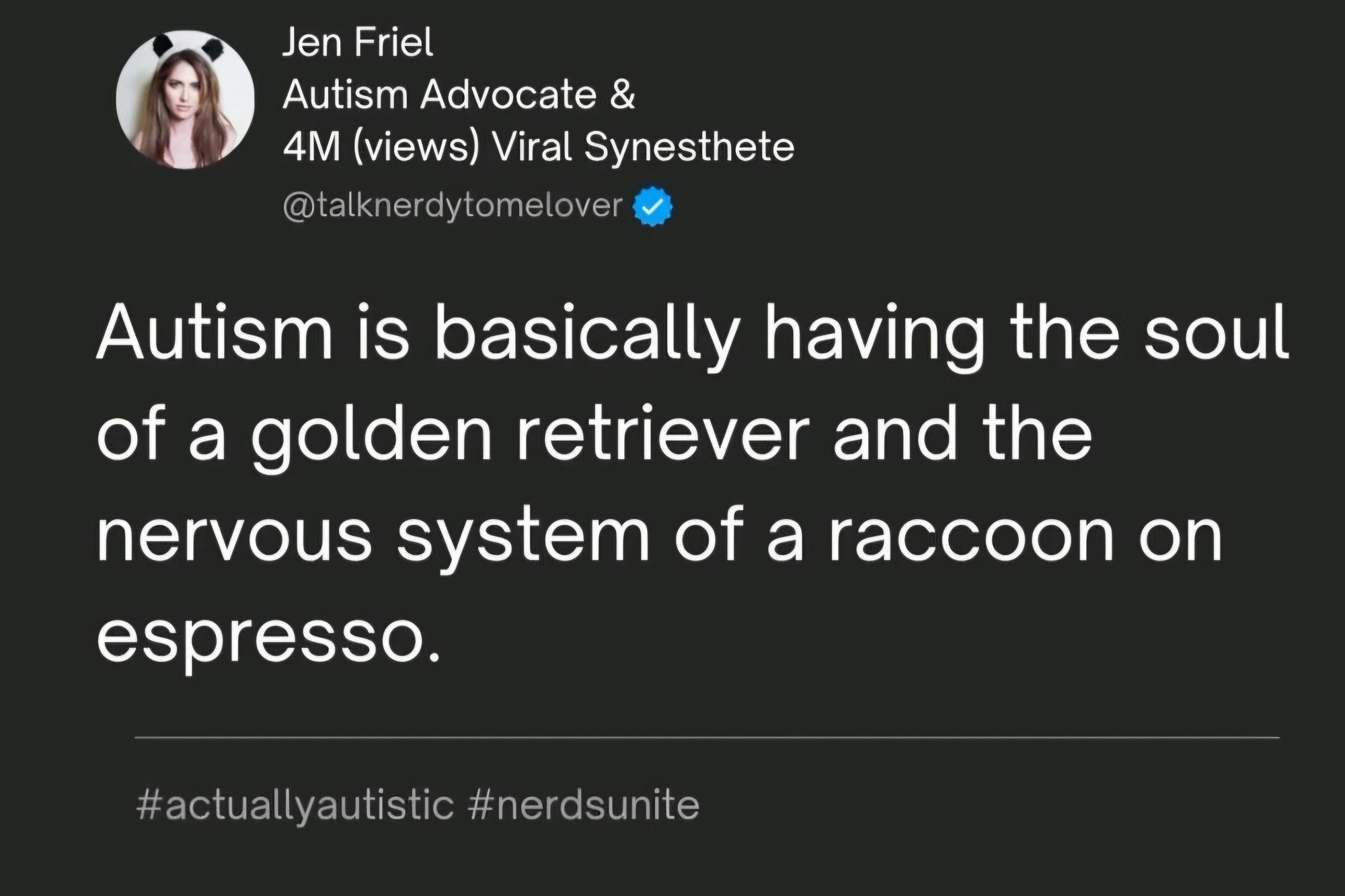Click the word 'Synesthete' in the bio

point(689,147)
